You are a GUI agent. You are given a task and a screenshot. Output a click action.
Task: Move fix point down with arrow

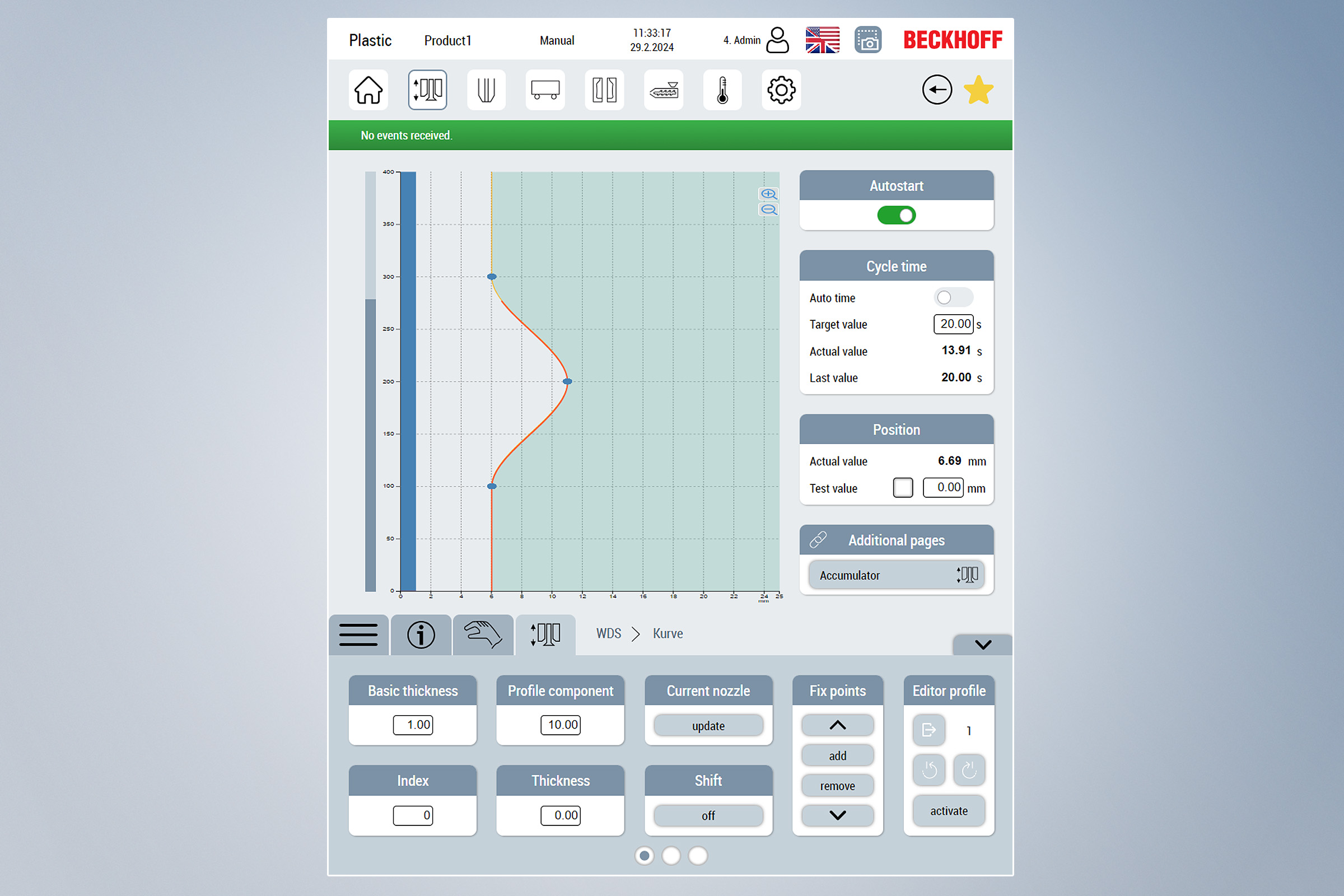coord(837,815)
